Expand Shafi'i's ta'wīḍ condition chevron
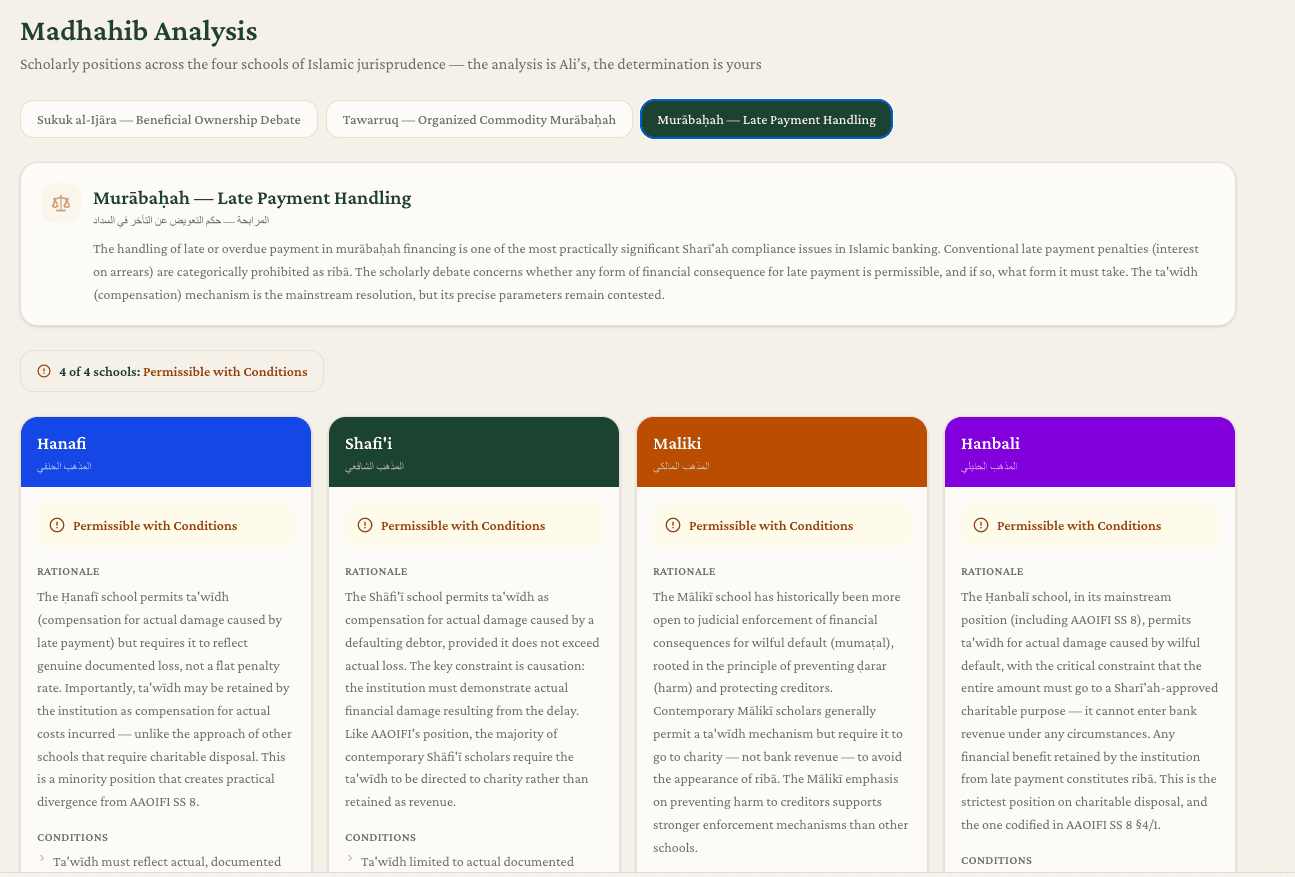 350,861
